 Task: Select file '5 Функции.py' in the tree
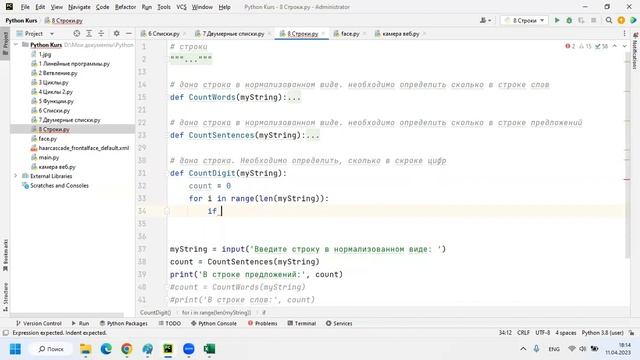pyautogui.click(x=56, y=101)
